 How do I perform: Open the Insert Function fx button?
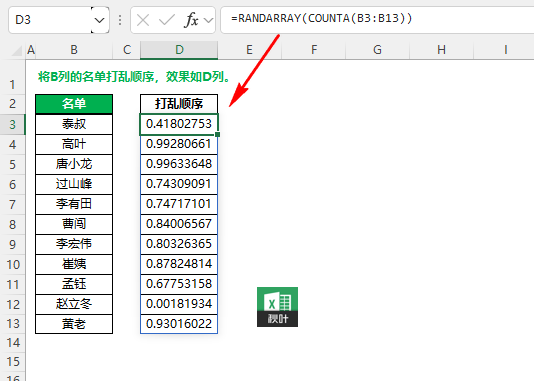191,20
